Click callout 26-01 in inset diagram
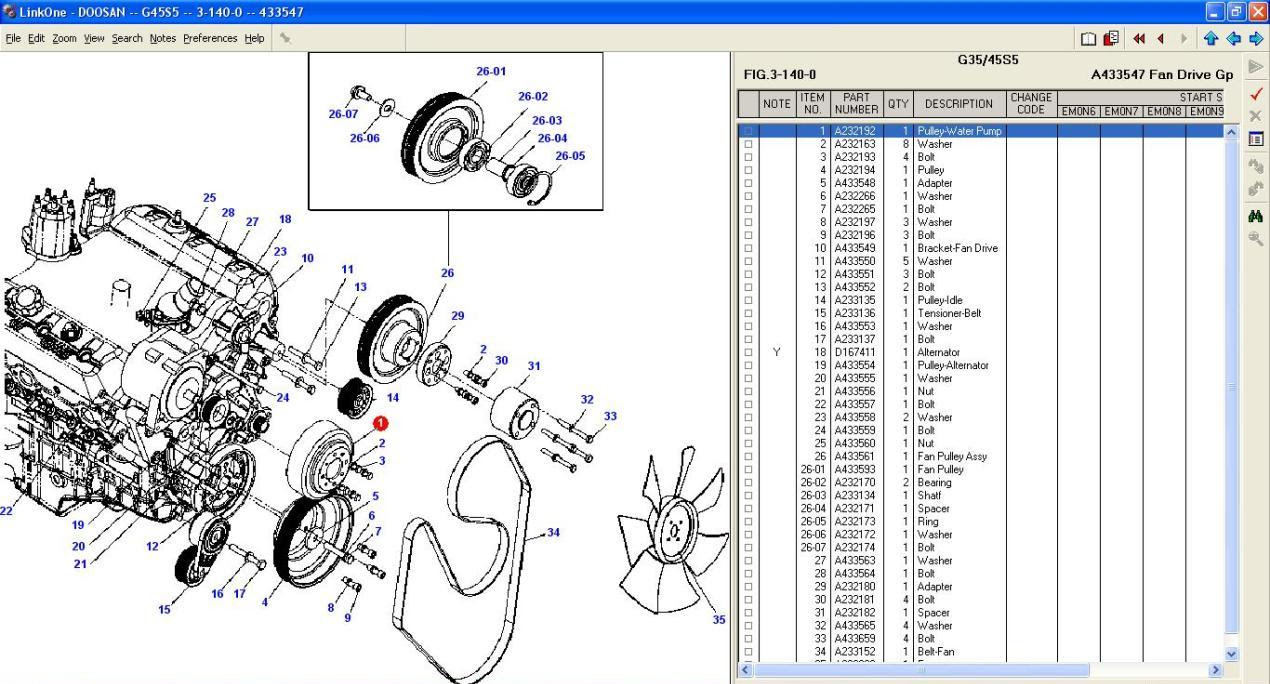This screenshot has height=684, width=1270. (x=491, y=71)
